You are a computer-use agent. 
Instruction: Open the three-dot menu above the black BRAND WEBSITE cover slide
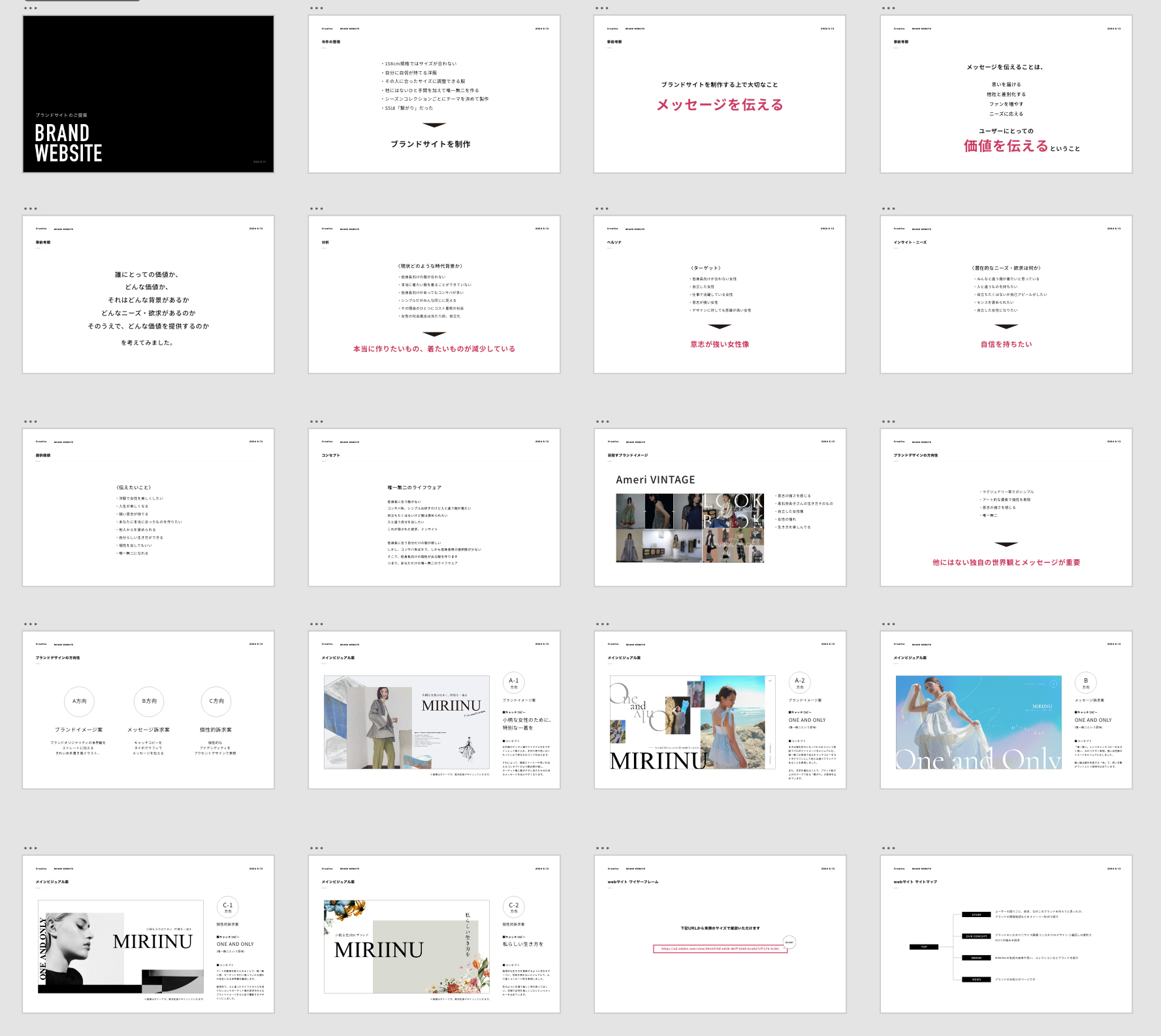tap(31, 8)
